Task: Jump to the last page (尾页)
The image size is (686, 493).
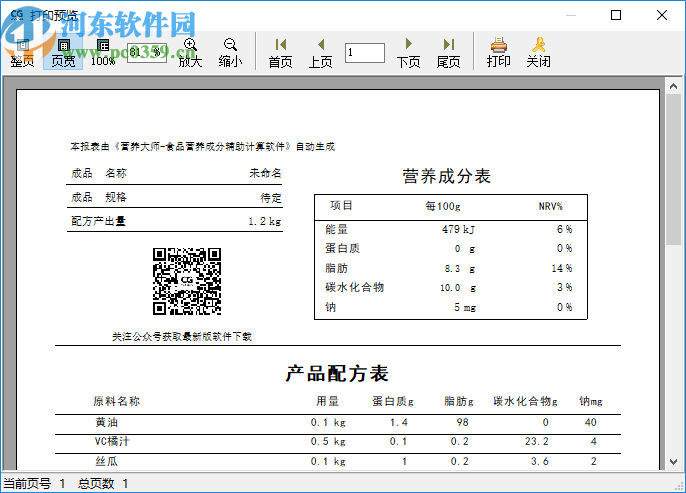Action: click(449, 52)
